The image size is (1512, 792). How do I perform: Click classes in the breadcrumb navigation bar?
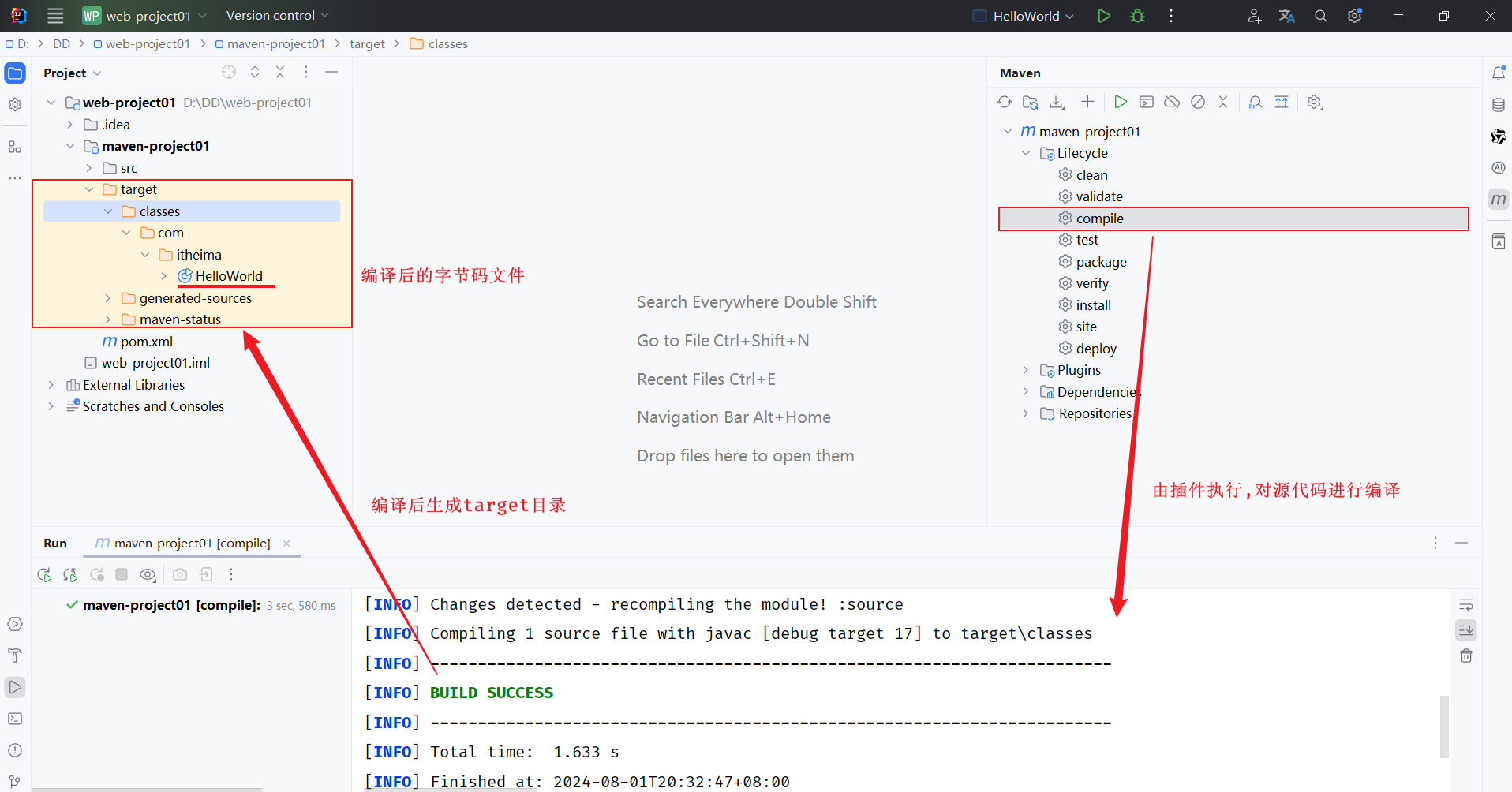[447, 43]
